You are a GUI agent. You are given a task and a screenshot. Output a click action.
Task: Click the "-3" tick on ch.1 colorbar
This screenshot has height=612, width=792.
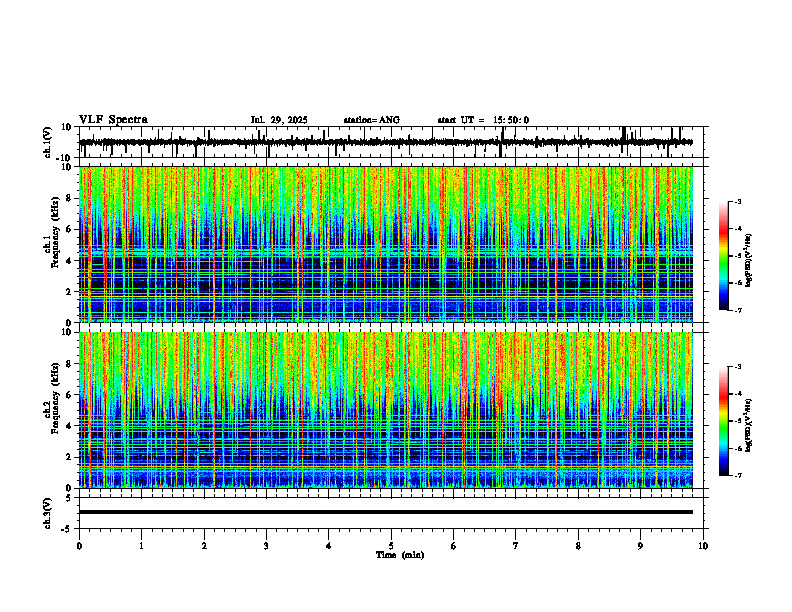click(x=738, y=201)
